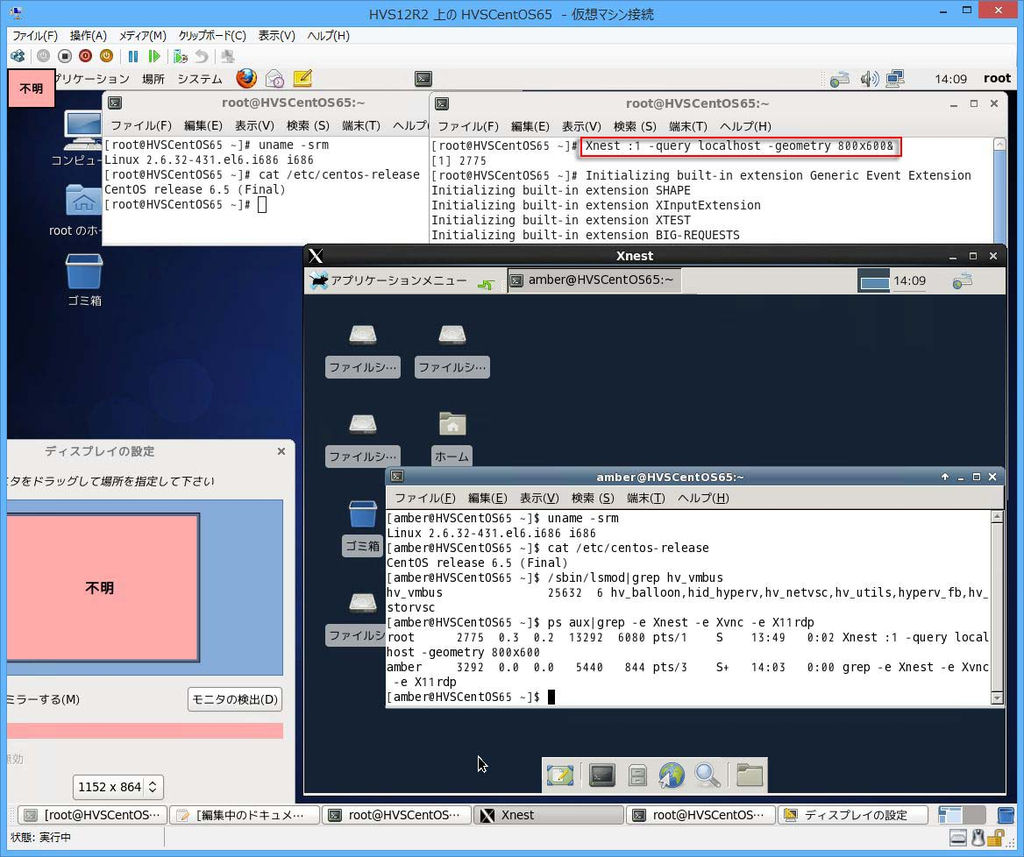This screenshot has width=1024, height=857.
Task: Open the 場所 menu in GNOME panel
Action: 153,79
